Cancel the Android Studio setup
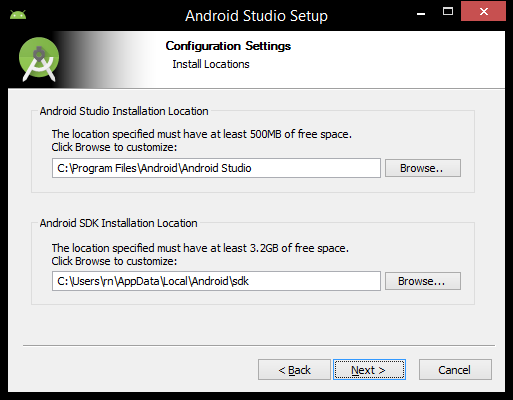The image size is (513, 400). [x=455, y=370]
